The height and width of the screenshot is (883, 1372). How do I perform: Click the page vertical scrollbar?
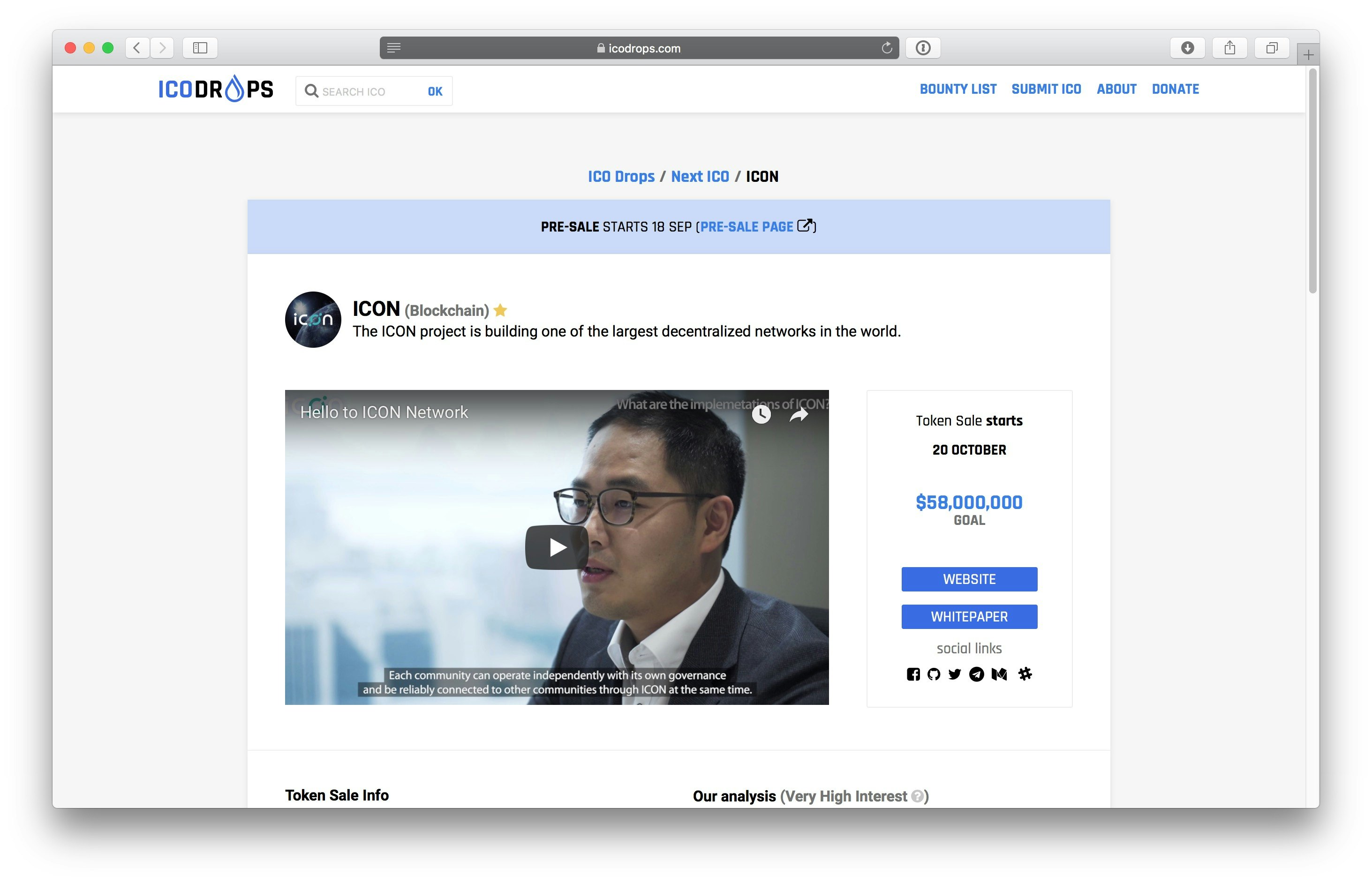(x=1312, y=182)
